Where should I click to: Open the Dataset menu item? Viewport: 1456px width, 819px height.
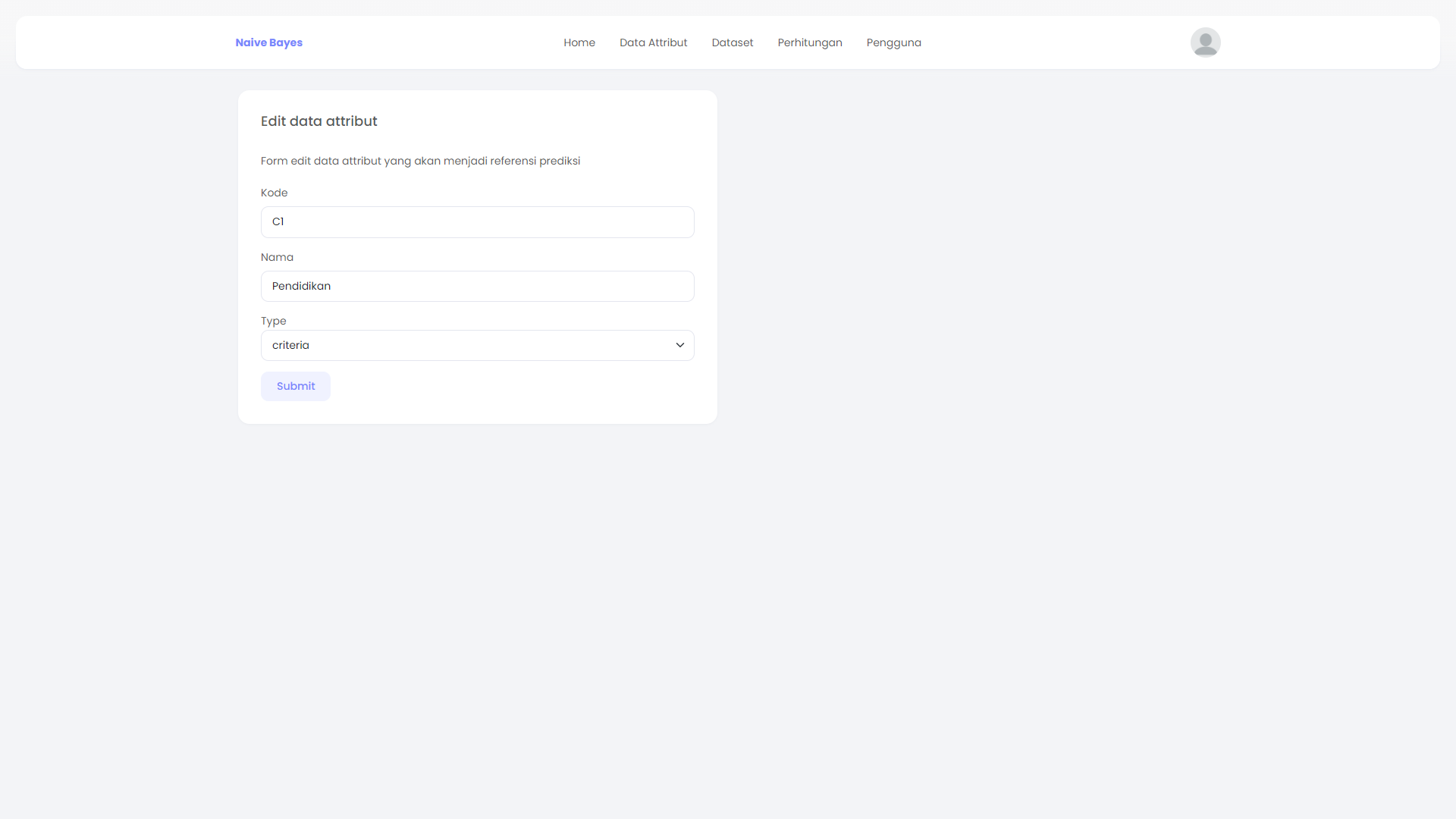click(x=733, y=42)
